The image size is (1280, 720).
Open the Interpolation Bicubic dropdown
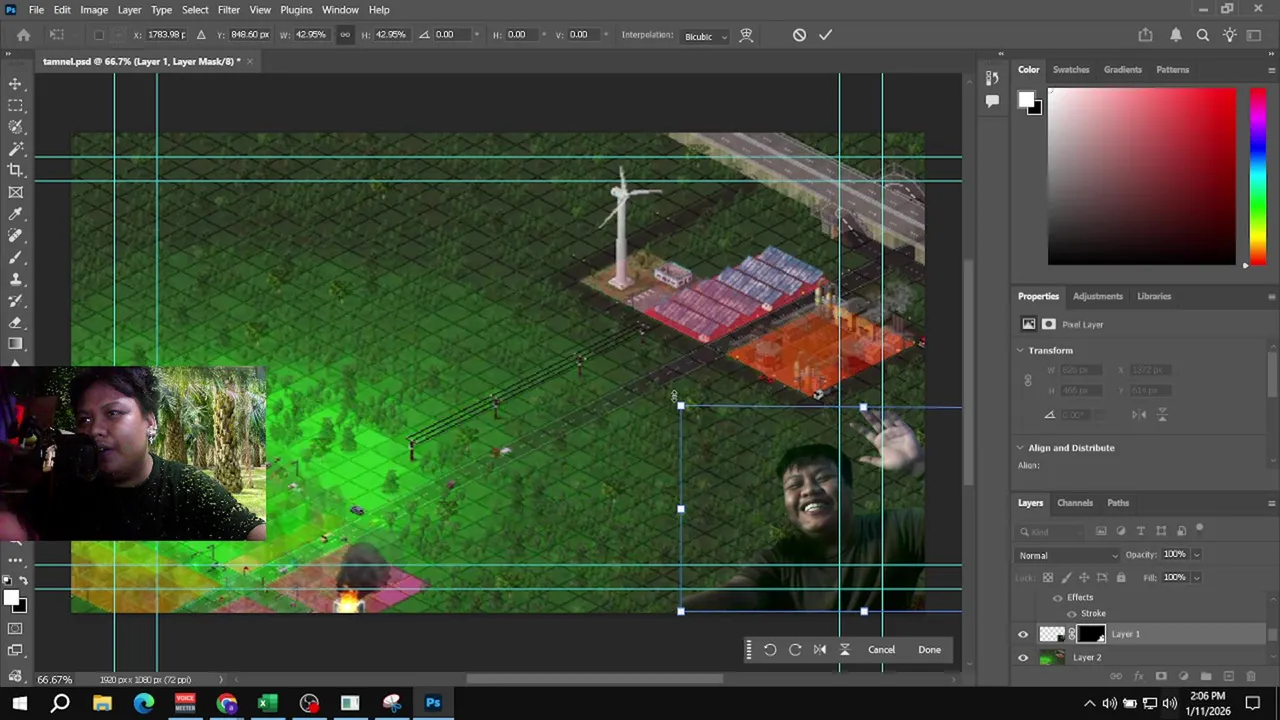[705, 36]
